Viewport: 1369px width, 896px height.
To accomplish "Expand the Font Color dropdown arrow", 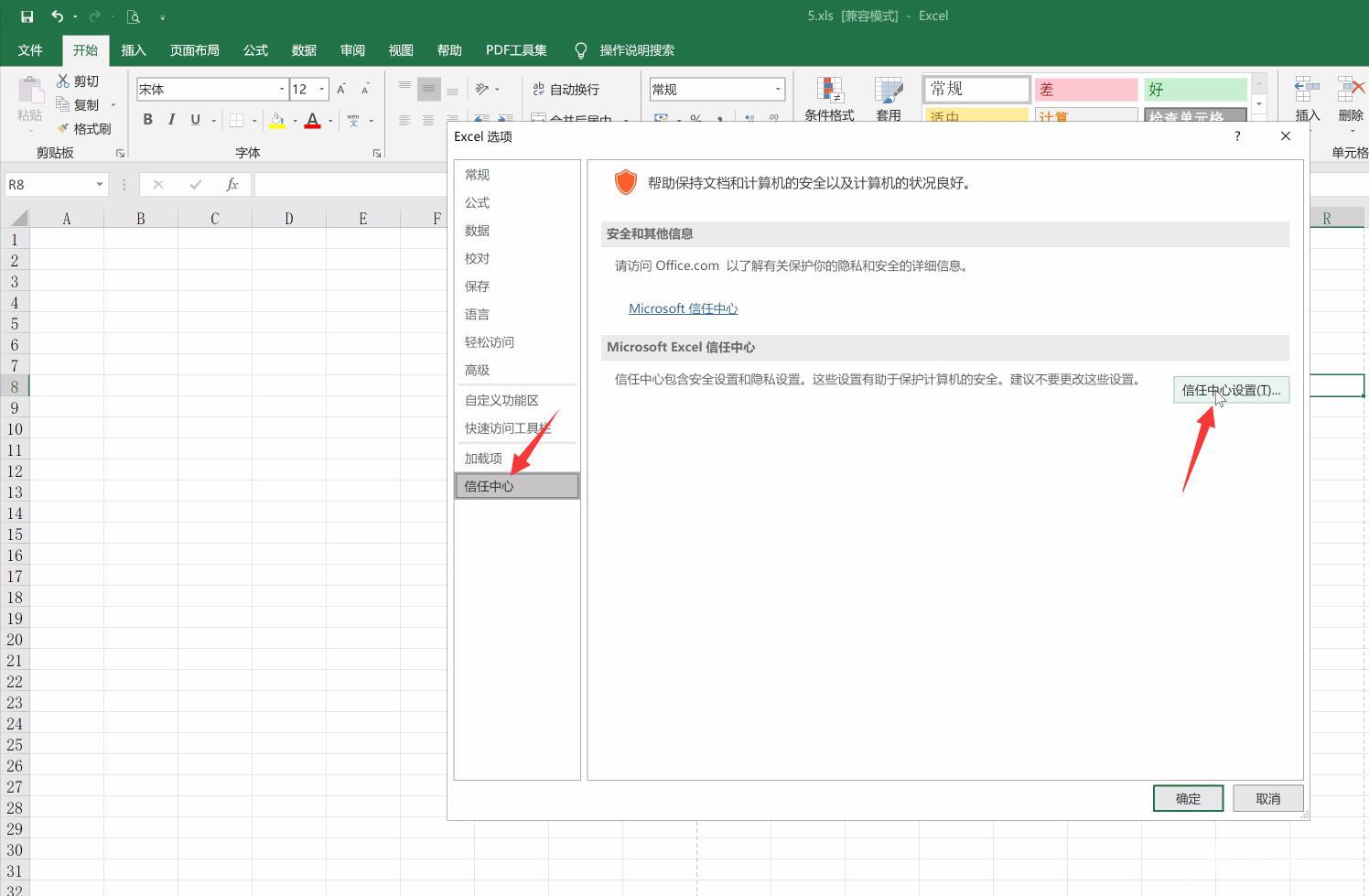I will 330,120.
